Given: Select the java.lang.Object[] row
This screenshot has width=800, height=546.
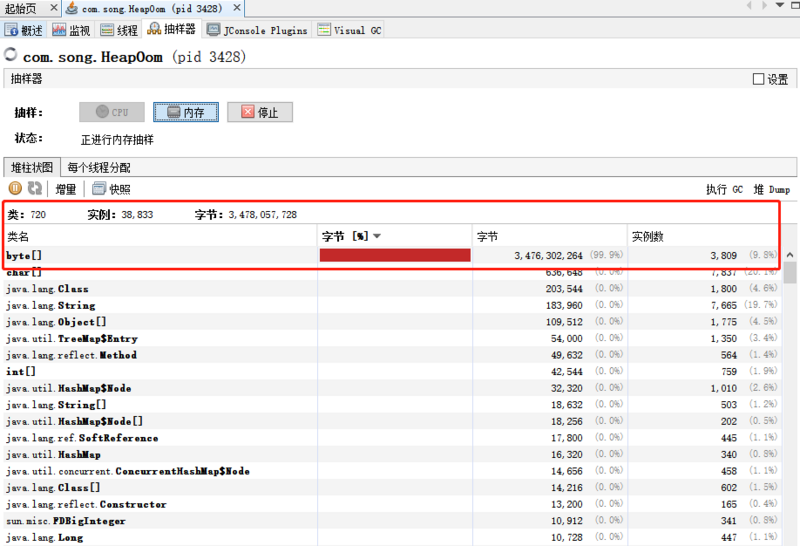Looking at the screenshot, I should (392, 322).
